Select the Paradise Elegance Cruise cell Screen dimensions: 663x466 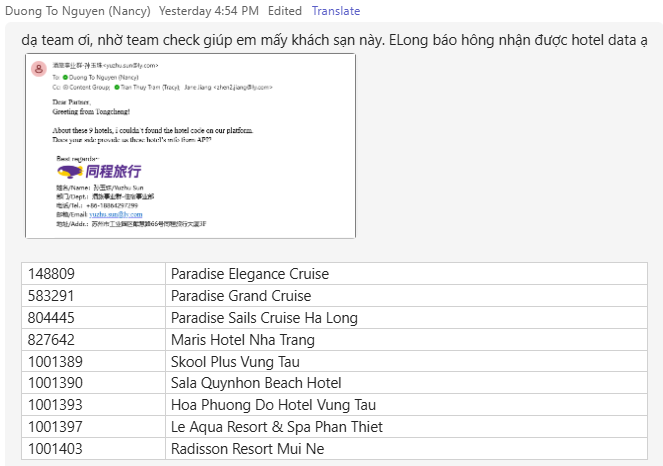click(250, 274)
